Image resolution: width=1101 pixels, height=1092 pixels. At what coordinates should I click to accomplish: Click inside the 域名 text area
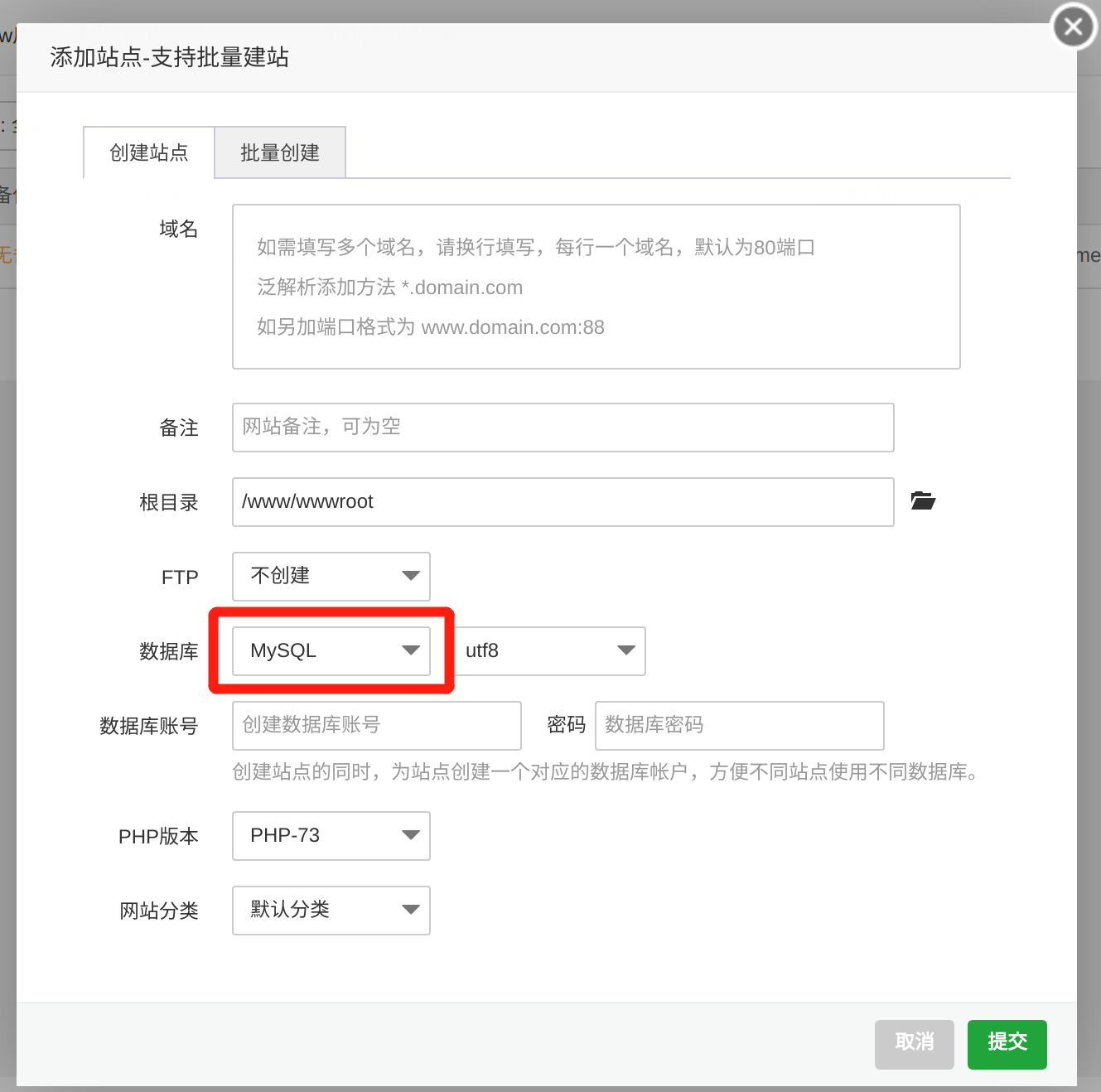coord(596,287)
